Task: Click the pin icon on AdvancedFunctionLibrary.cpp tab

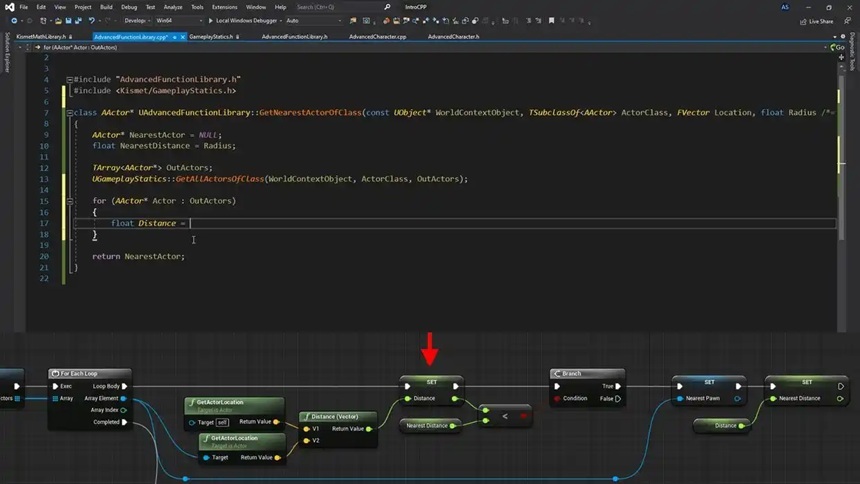Action: 174,37
